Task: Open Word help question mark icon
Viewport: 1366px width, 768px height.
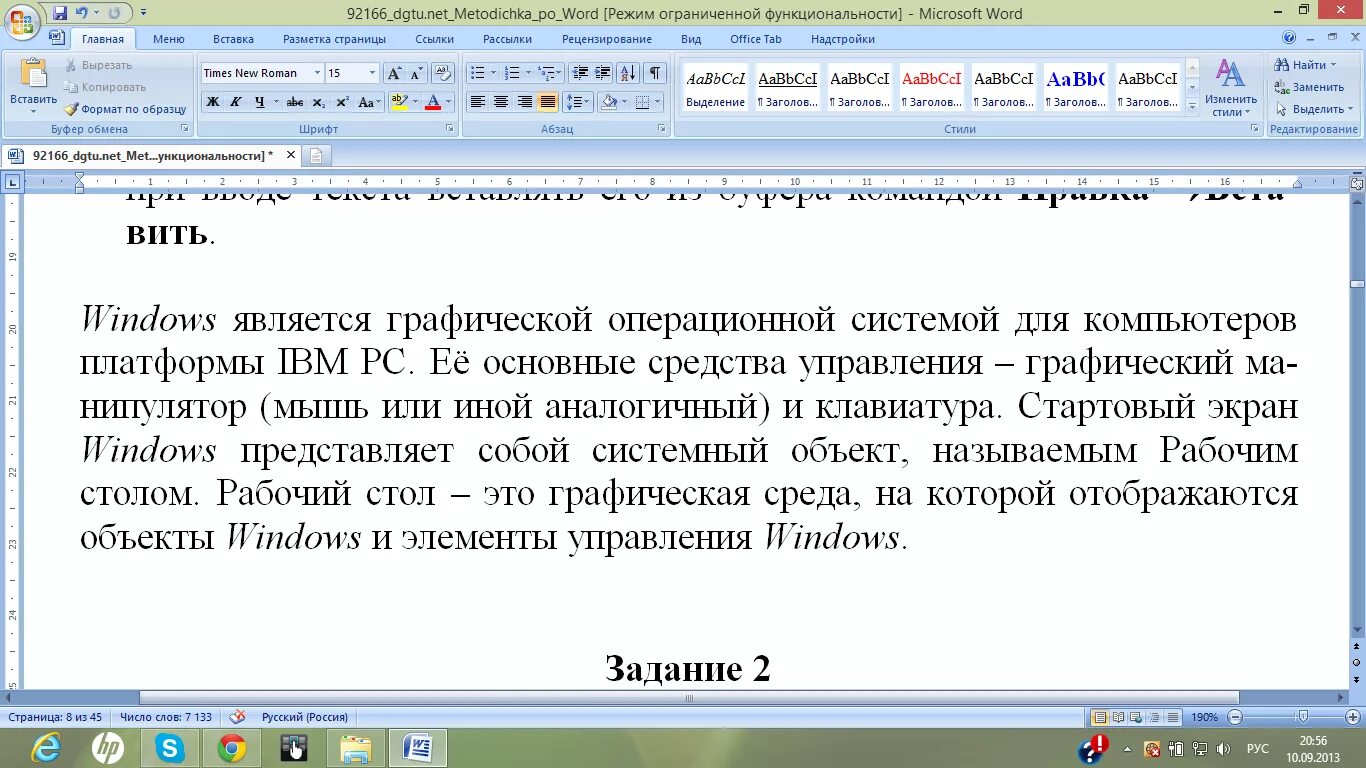Action: click(x=1289, y=38)
